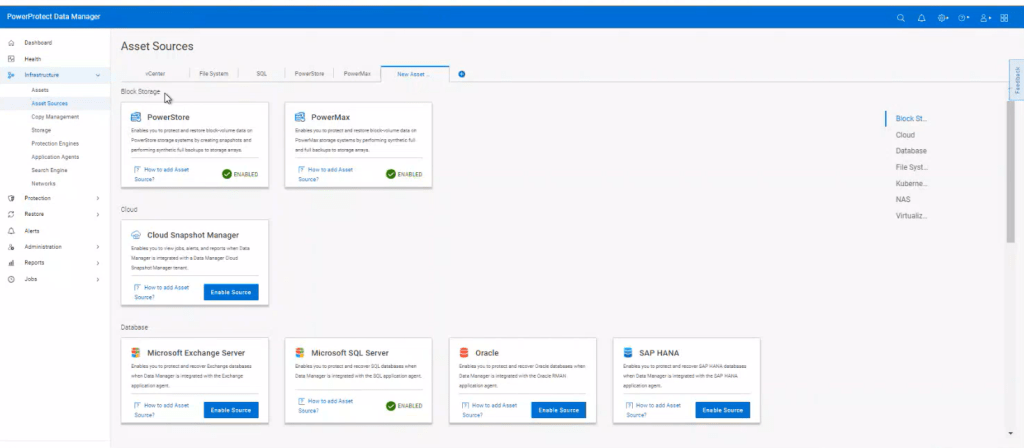Click the Jobs clock icon in sidebar
This screenshot has height=448, width=1024.
coord(10,279)
